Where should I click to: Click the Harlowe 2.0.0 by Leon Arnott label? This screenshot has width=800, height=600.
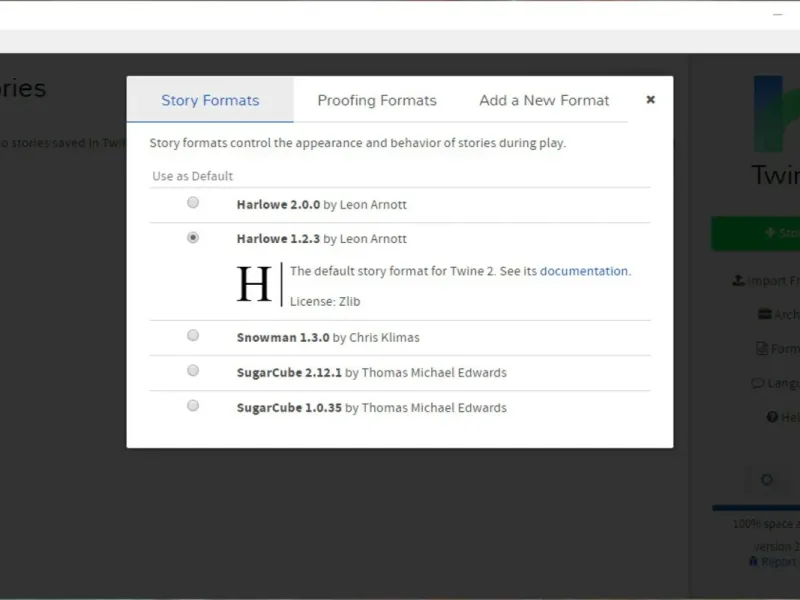click(321, 205)
